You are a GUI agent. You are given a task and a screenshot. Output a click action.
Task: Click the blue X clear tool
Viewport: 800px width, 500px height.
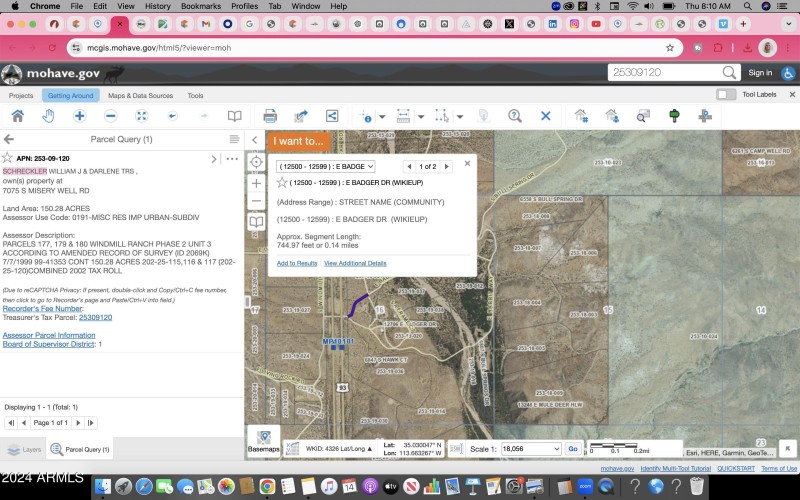[x=546, y=116]
